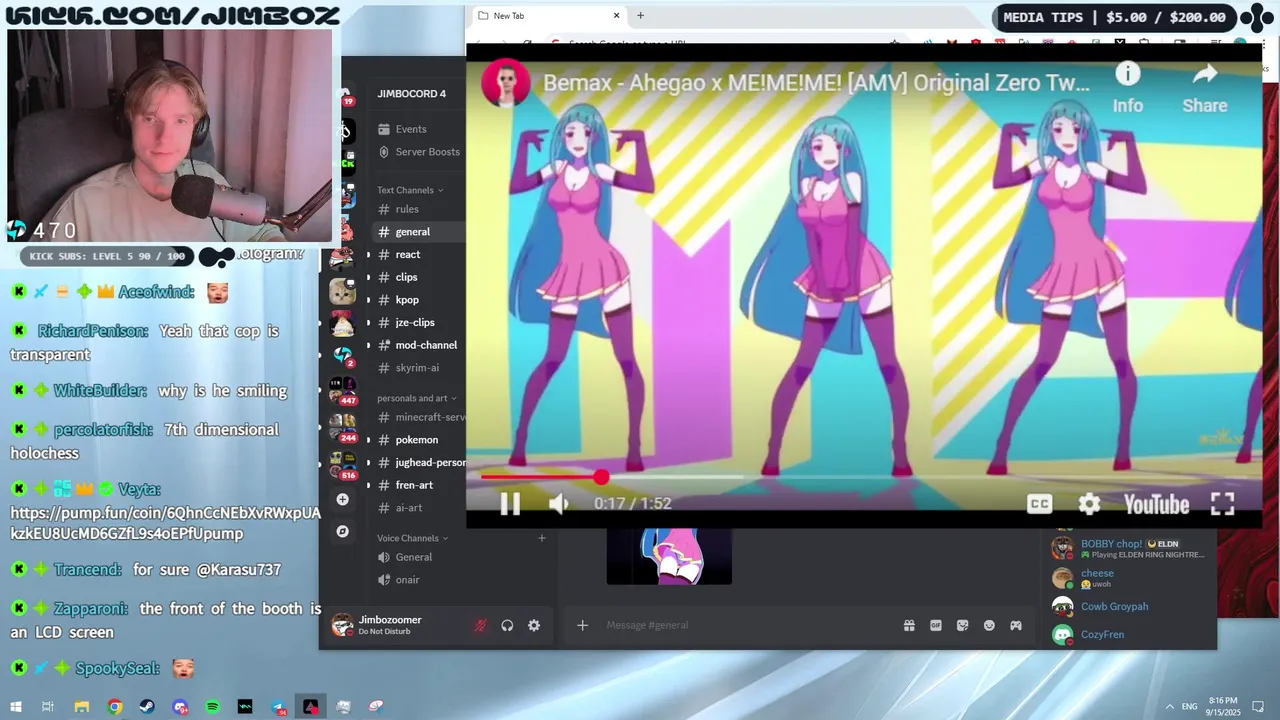
Task: Open the react channel
Action: point(408,255)
